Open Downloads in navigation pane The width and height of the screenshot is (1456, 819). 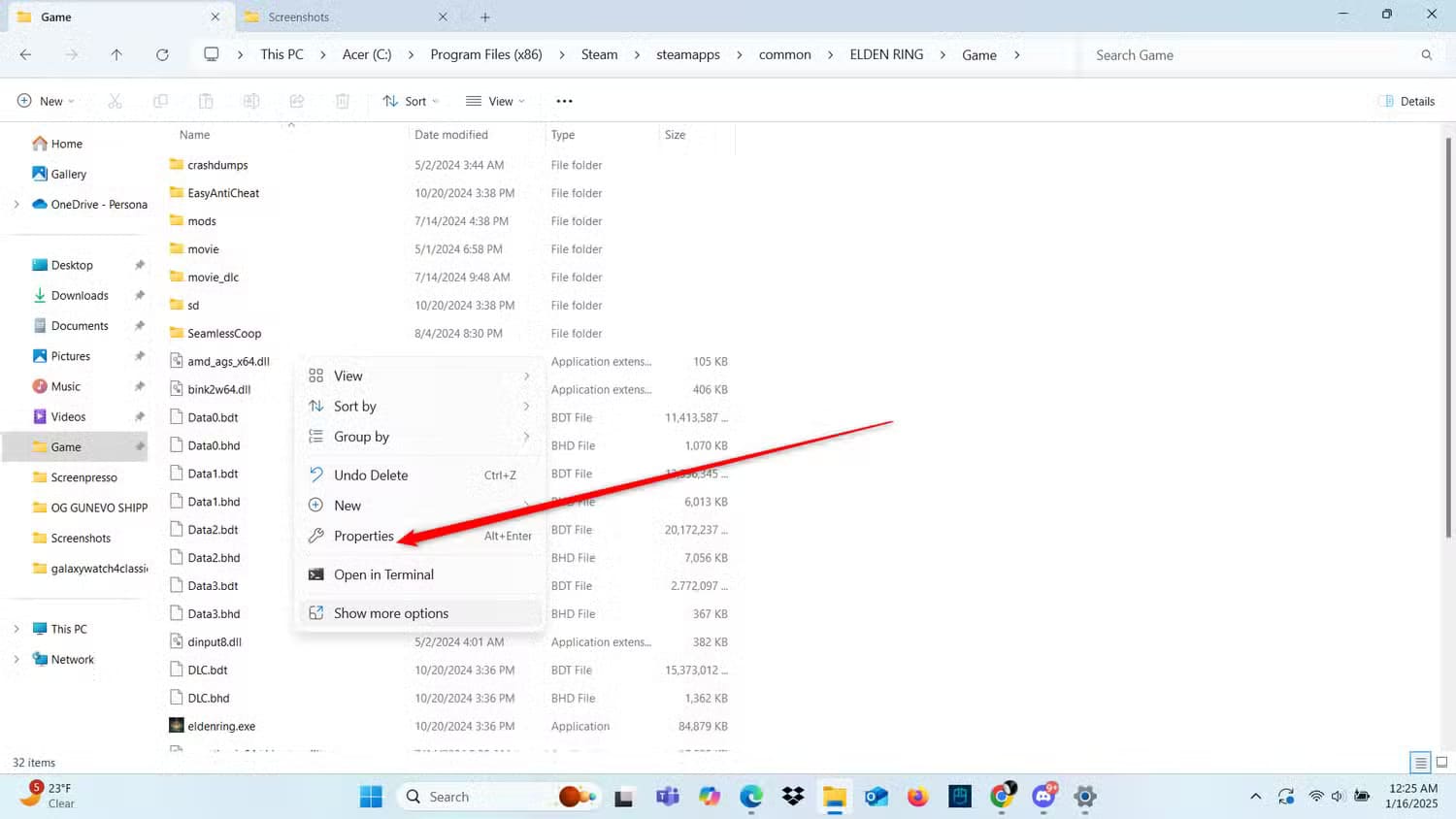(80, 296)
